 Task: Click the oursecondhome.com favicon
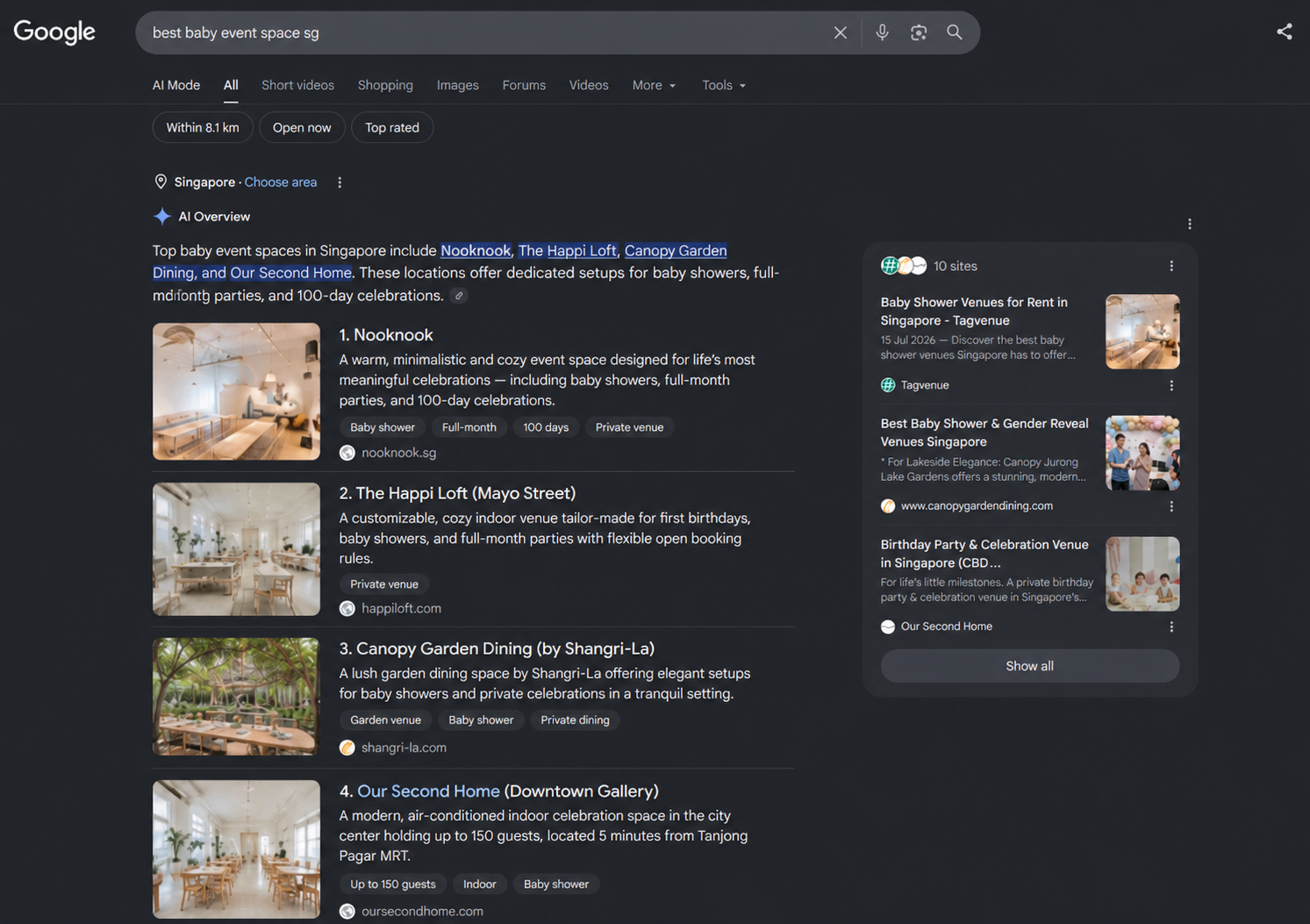(347, 911)
